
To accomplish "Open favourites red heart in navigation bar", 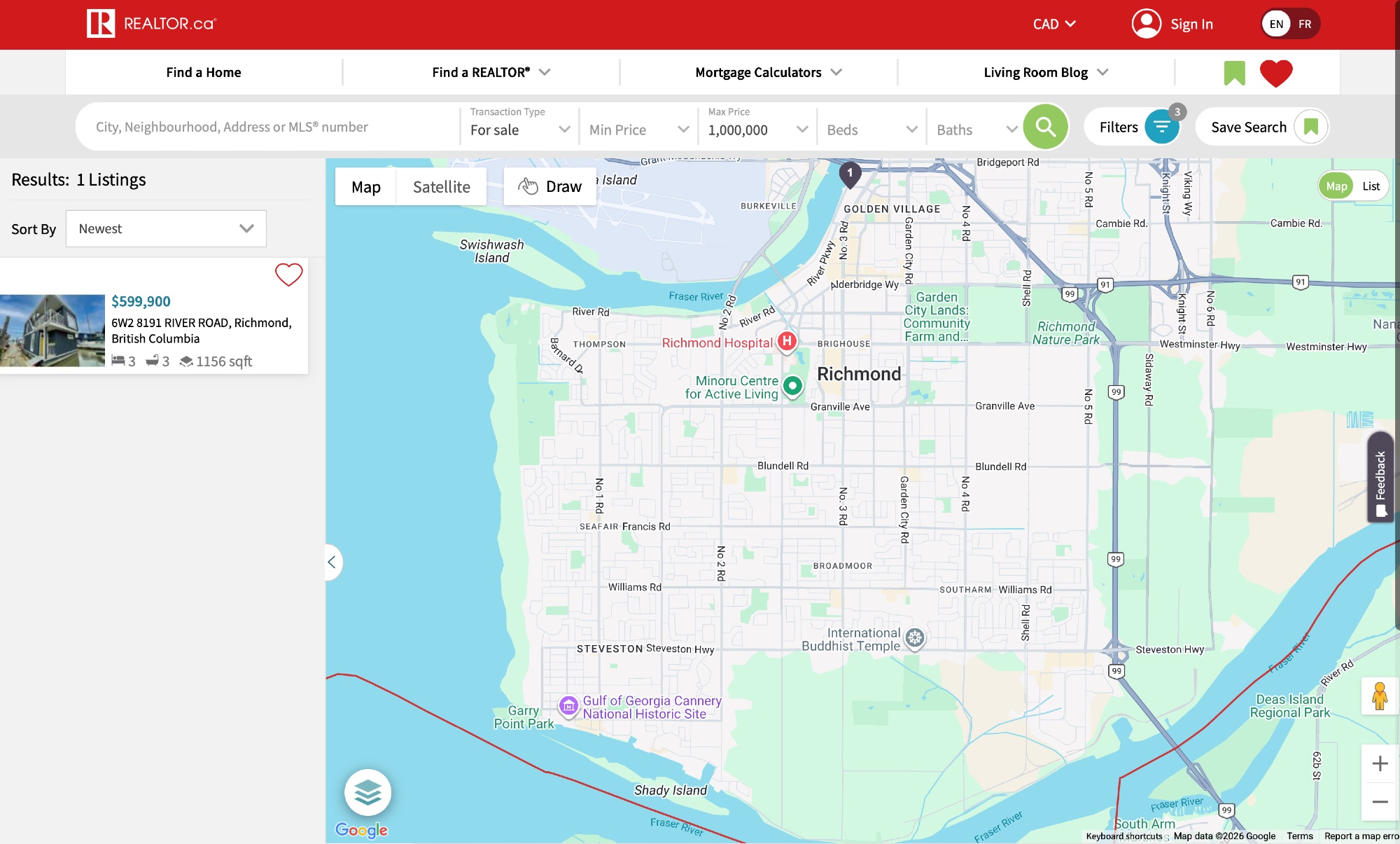I will pyautogui.click(x=1275, y=73).
